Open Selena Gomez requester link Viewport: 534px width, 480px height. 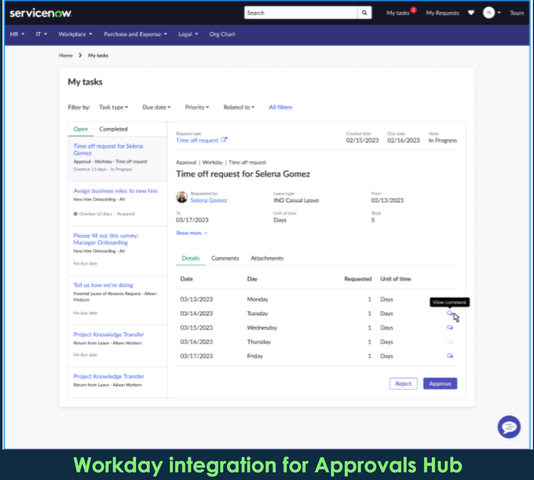point(209,200)
